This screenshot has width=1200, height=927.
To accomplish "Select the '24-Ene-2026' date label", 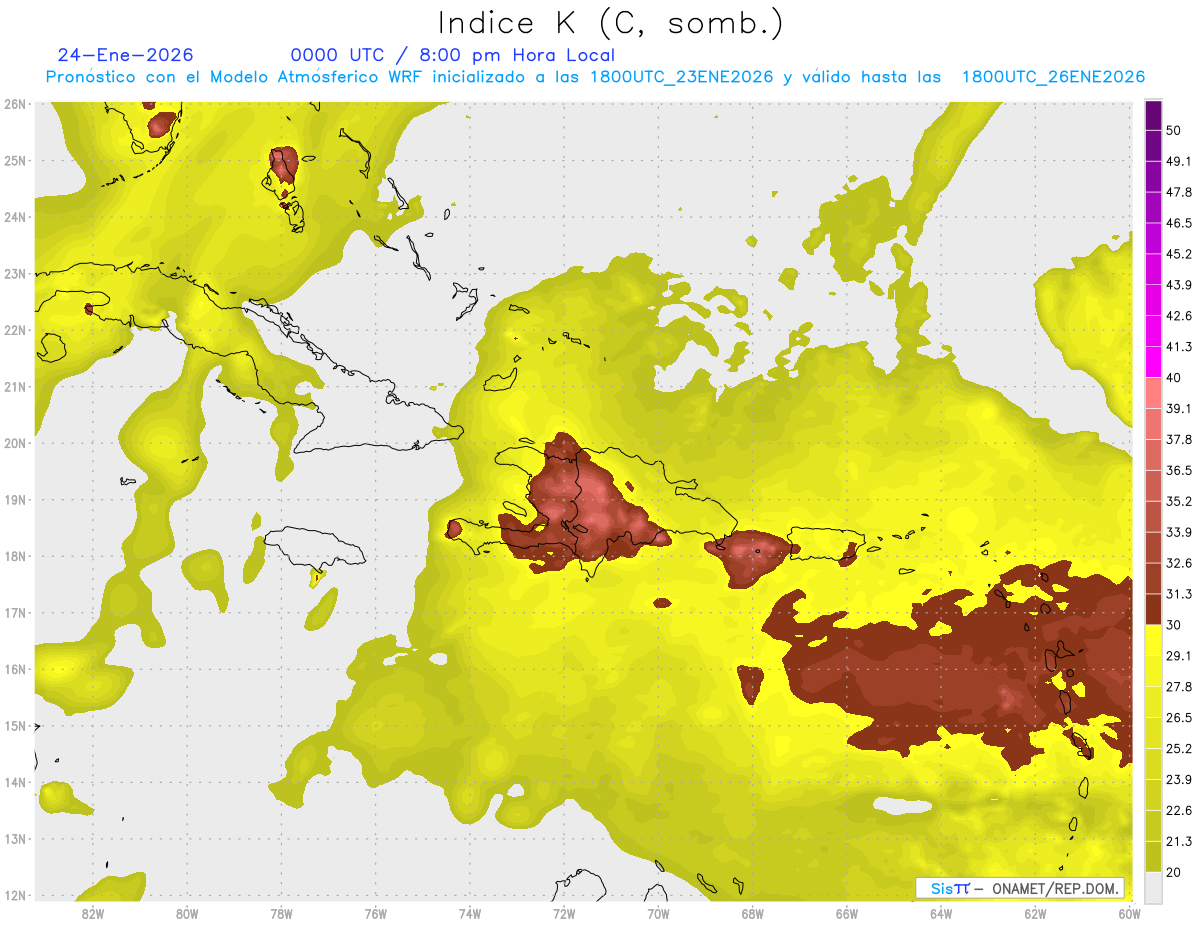I will [125, 55].
